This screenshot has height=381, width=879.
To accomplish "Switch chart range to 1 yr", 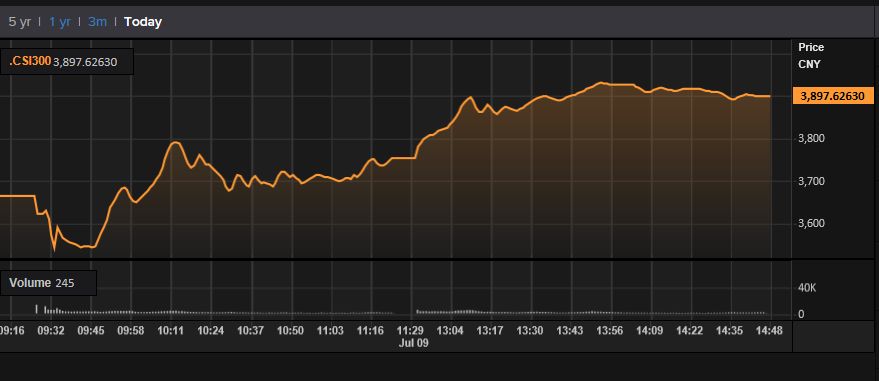I will pos(59,22).
